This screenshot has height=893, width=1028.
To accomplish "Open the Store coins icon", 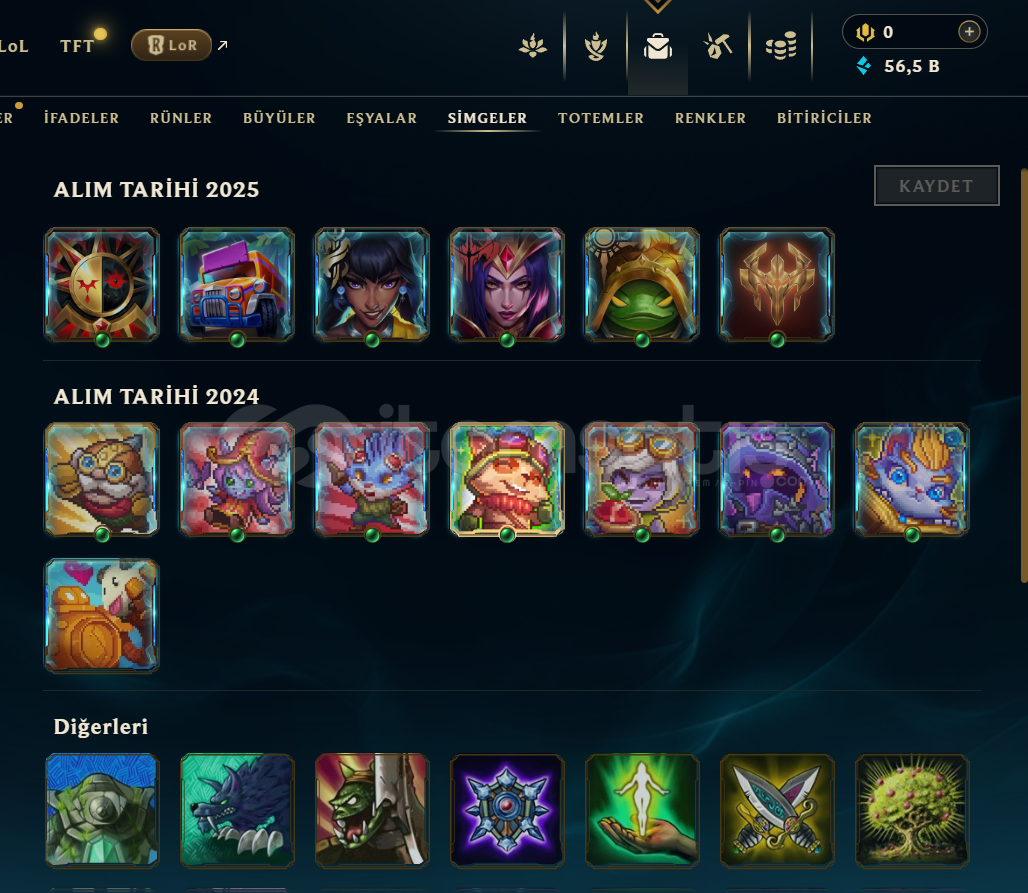I will click(x=781, y=47).
